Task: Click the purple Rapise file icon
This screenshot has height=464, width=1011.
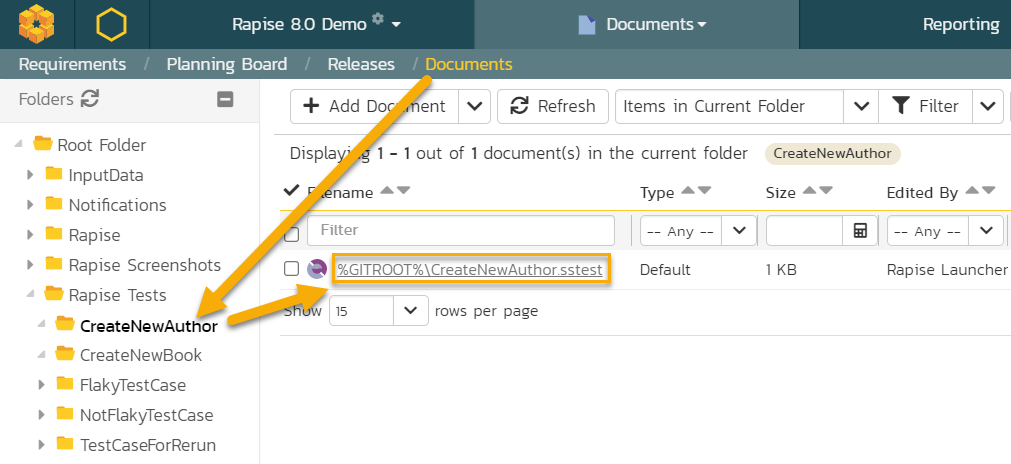Action: tap(317, 269)
